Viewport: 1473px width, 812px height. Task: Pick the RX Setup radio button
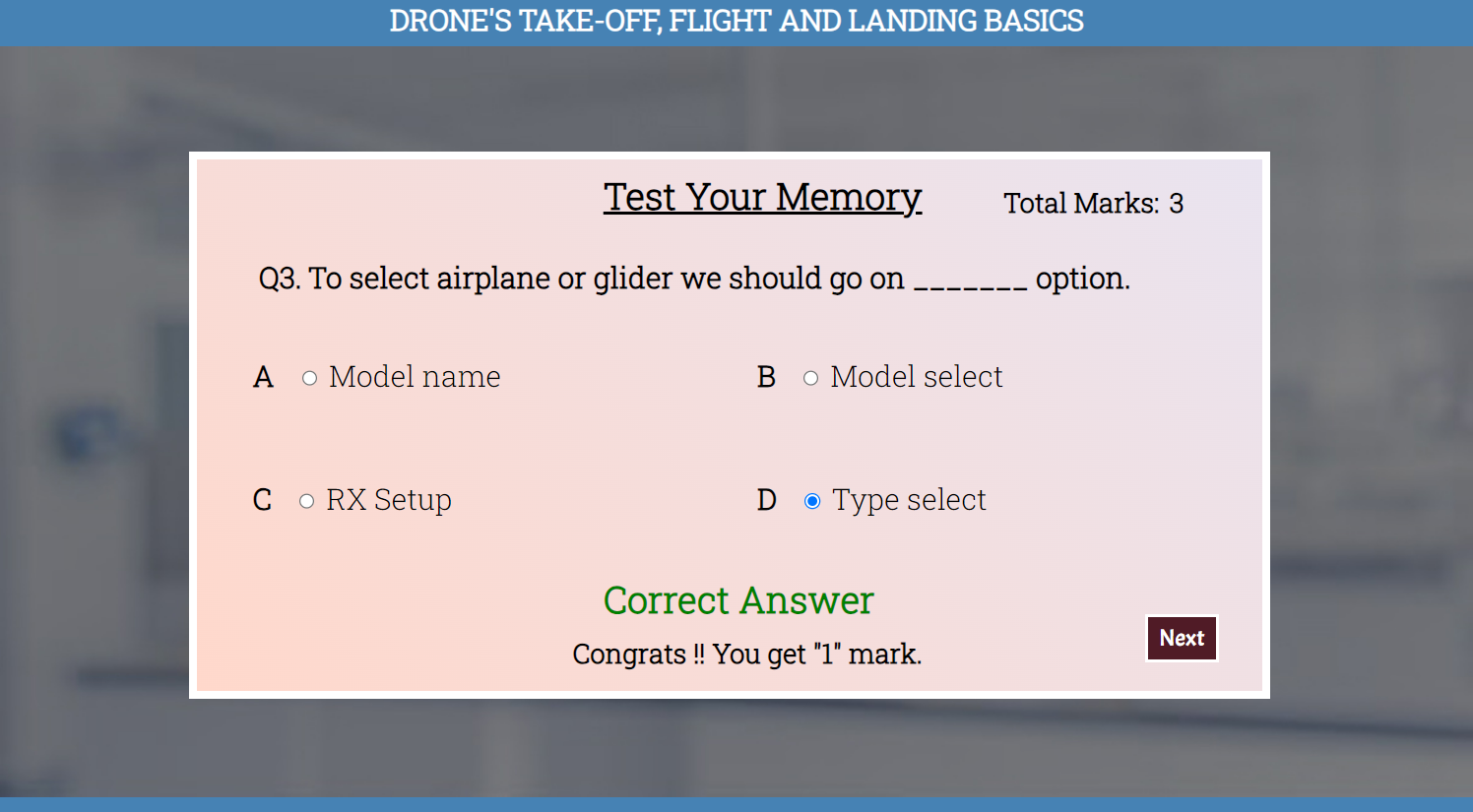point(306,501)
